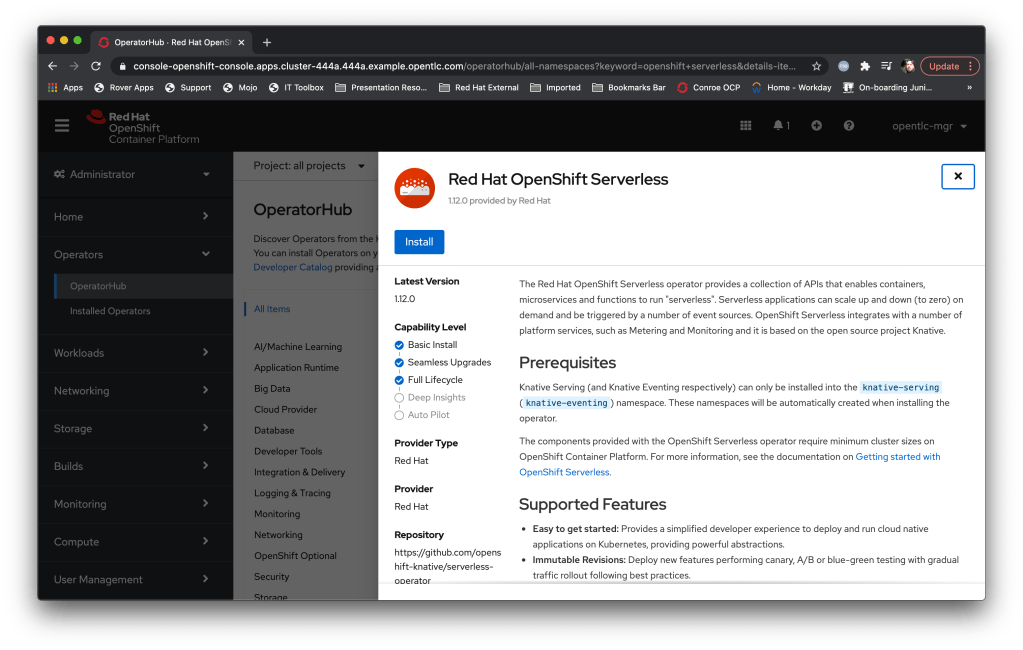Select the AI/Machine Learning category
This screenshot has width=1023, height=650.
tap(297, 347)
